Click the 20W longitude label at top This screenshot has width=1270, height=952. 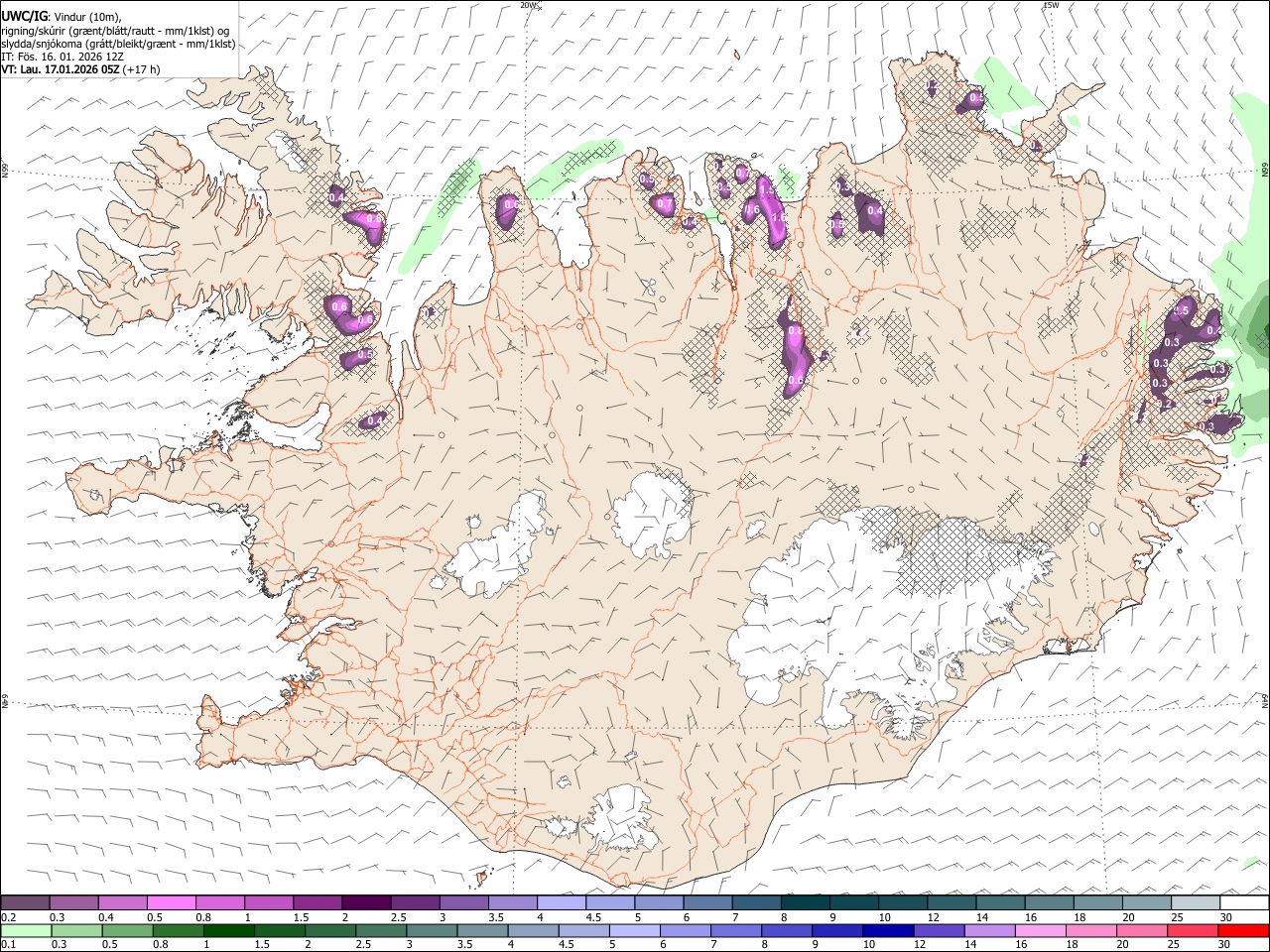click(x=529, y=5)
